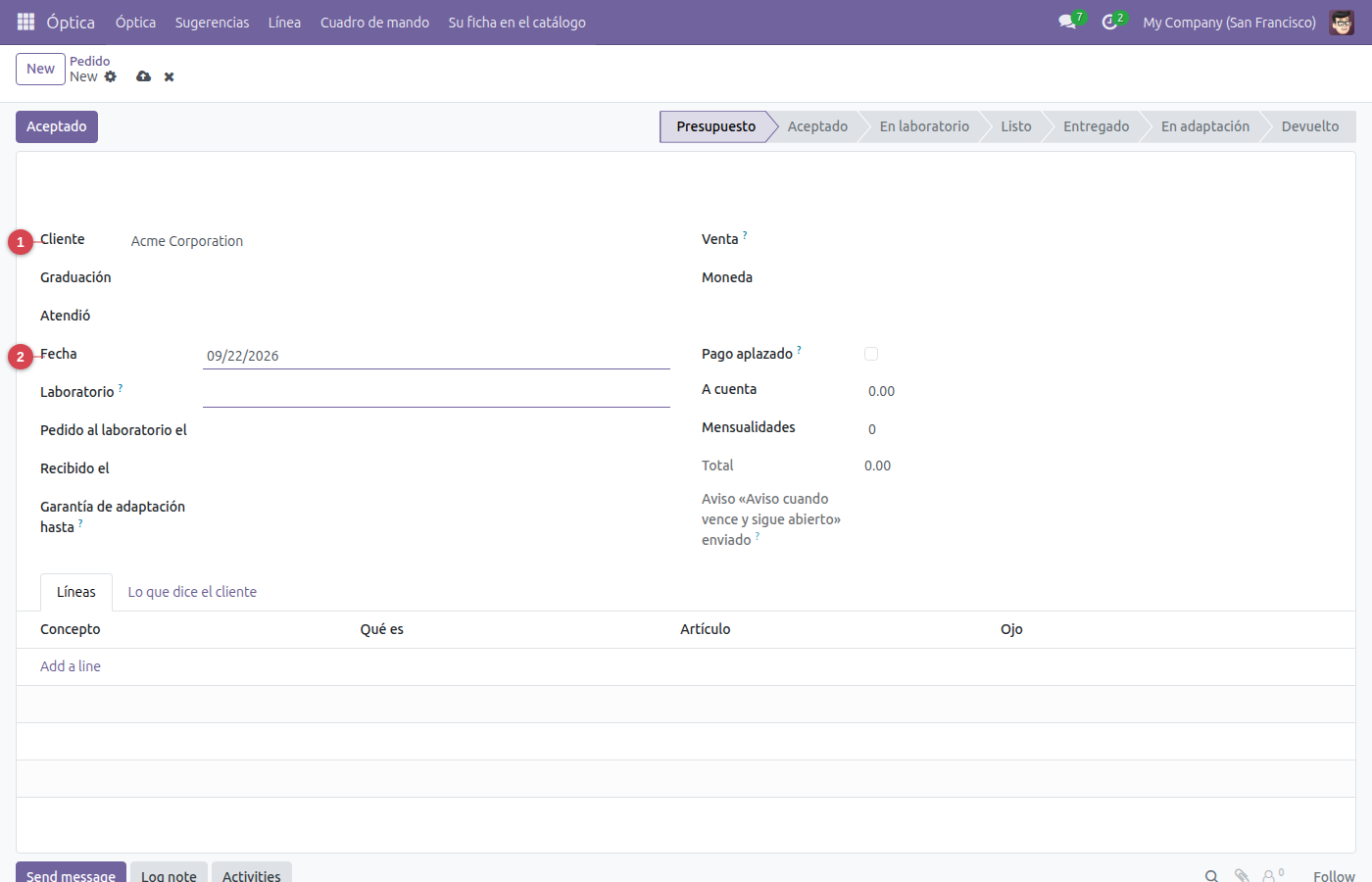Open the company switcher My Company
The image size is (1372, 882).
[1229, 22]
